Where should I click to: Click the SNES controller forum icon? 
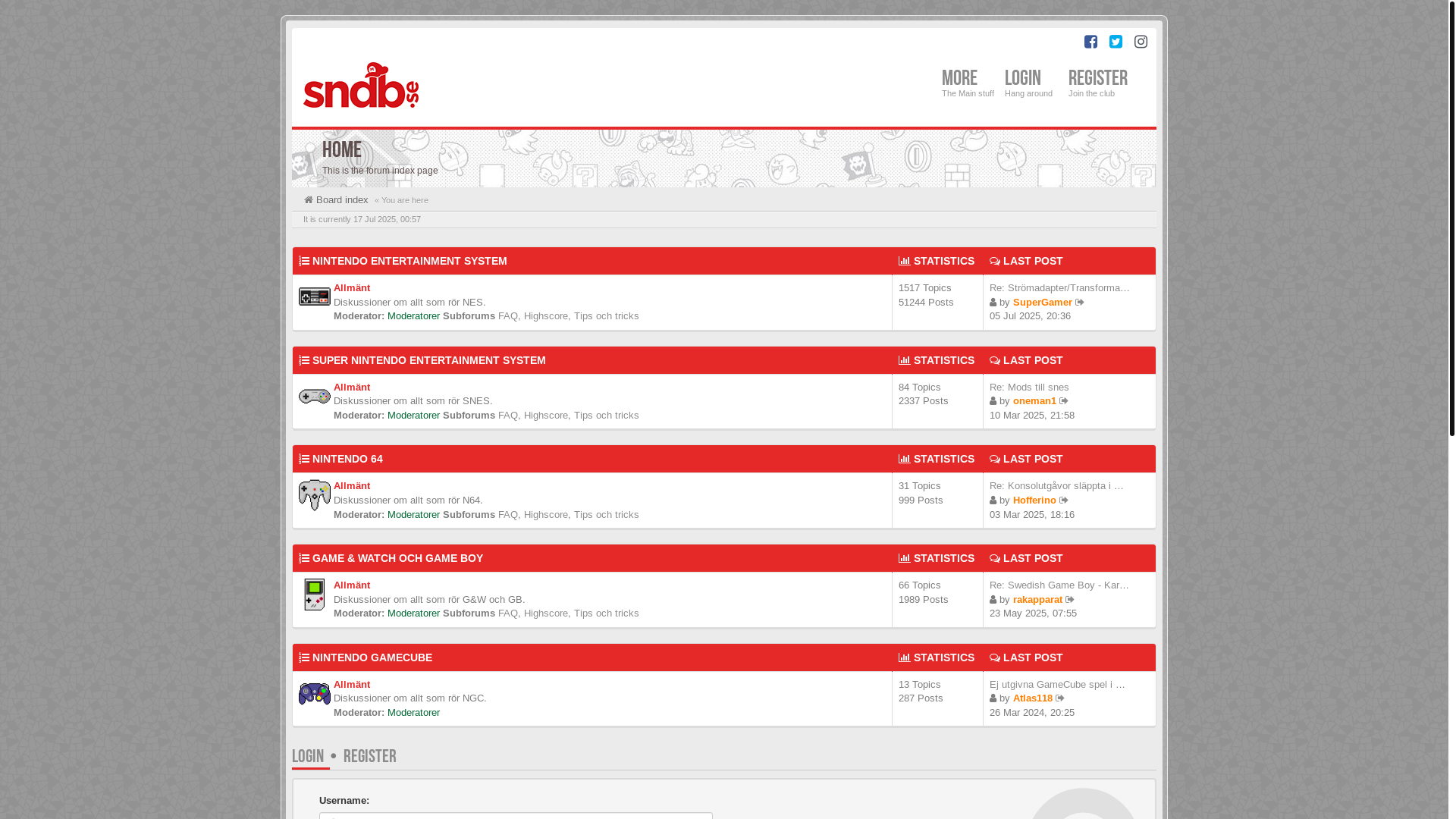(x=314, y=396)
